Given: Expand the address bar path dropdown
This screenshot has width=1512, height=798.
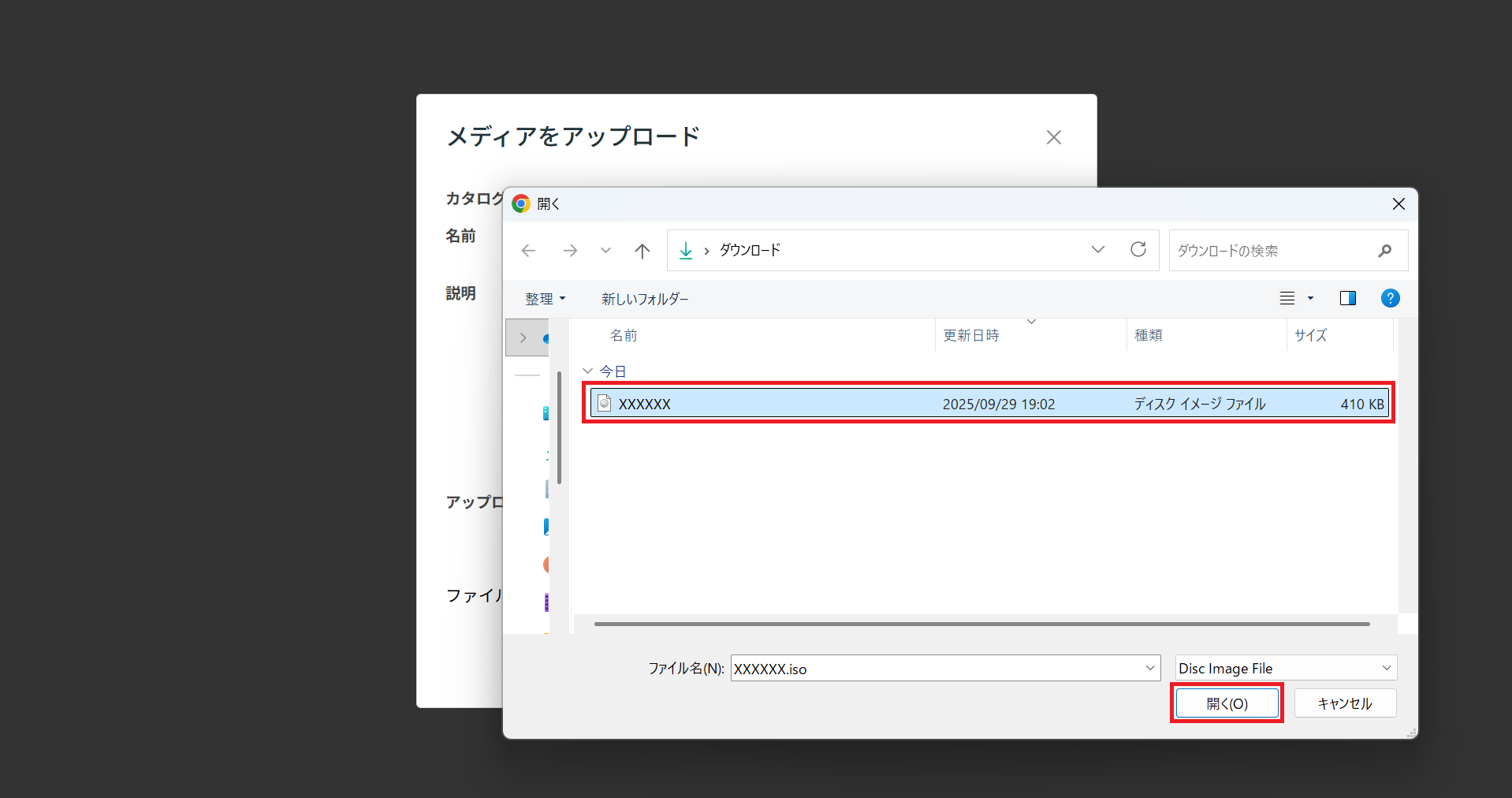Looking at the screenshot, I should point(1097,250).
